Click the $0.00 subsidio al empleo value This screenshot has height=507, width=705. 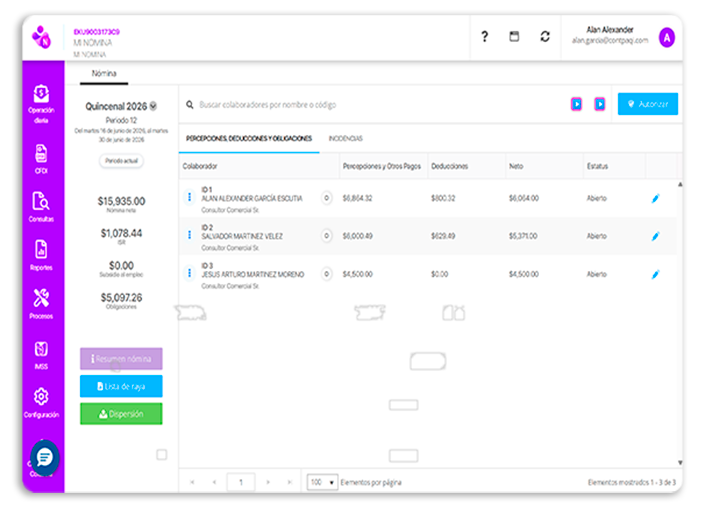tap(121, 266)
